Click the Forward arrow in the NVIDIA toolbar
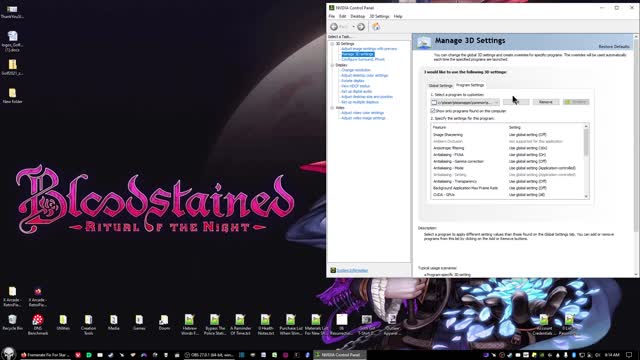The image size is (640, 360). pos(361,27)
